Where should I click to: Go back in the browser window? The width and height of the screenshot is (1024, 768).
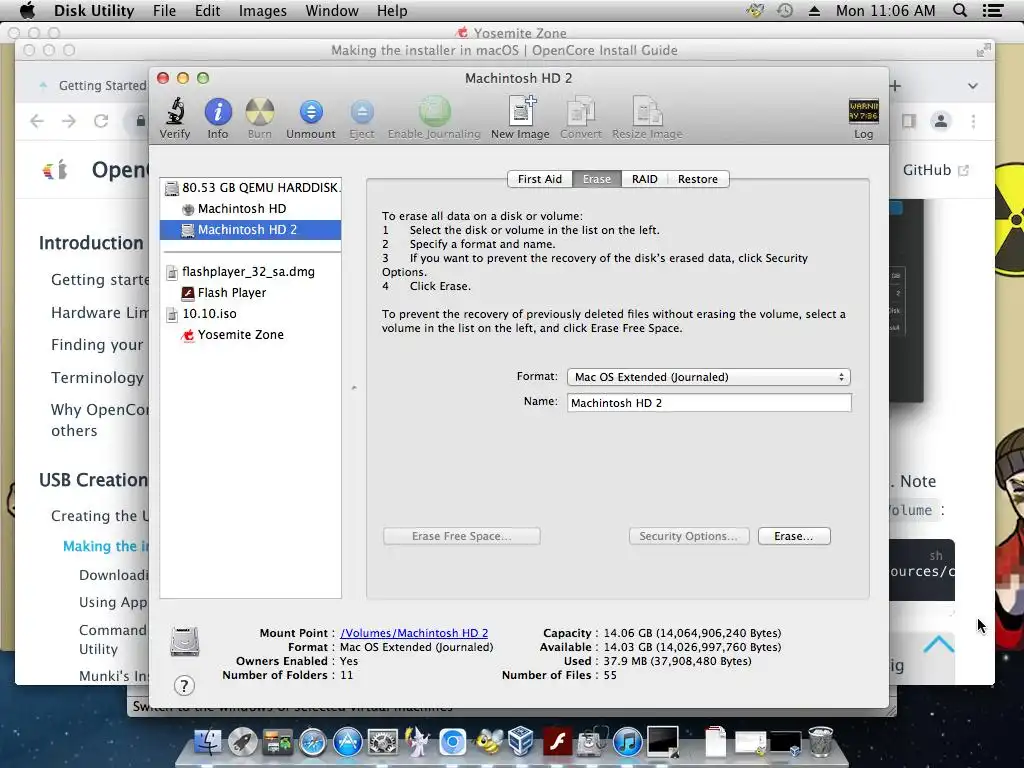click(x=37, y=121)
